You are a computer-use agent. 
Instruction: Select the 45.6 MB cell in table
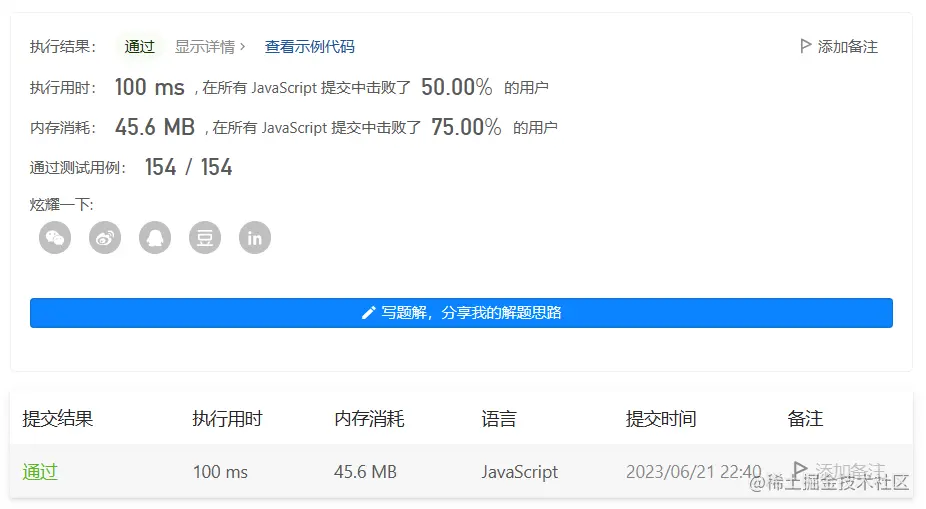click(x=365, y=472)
